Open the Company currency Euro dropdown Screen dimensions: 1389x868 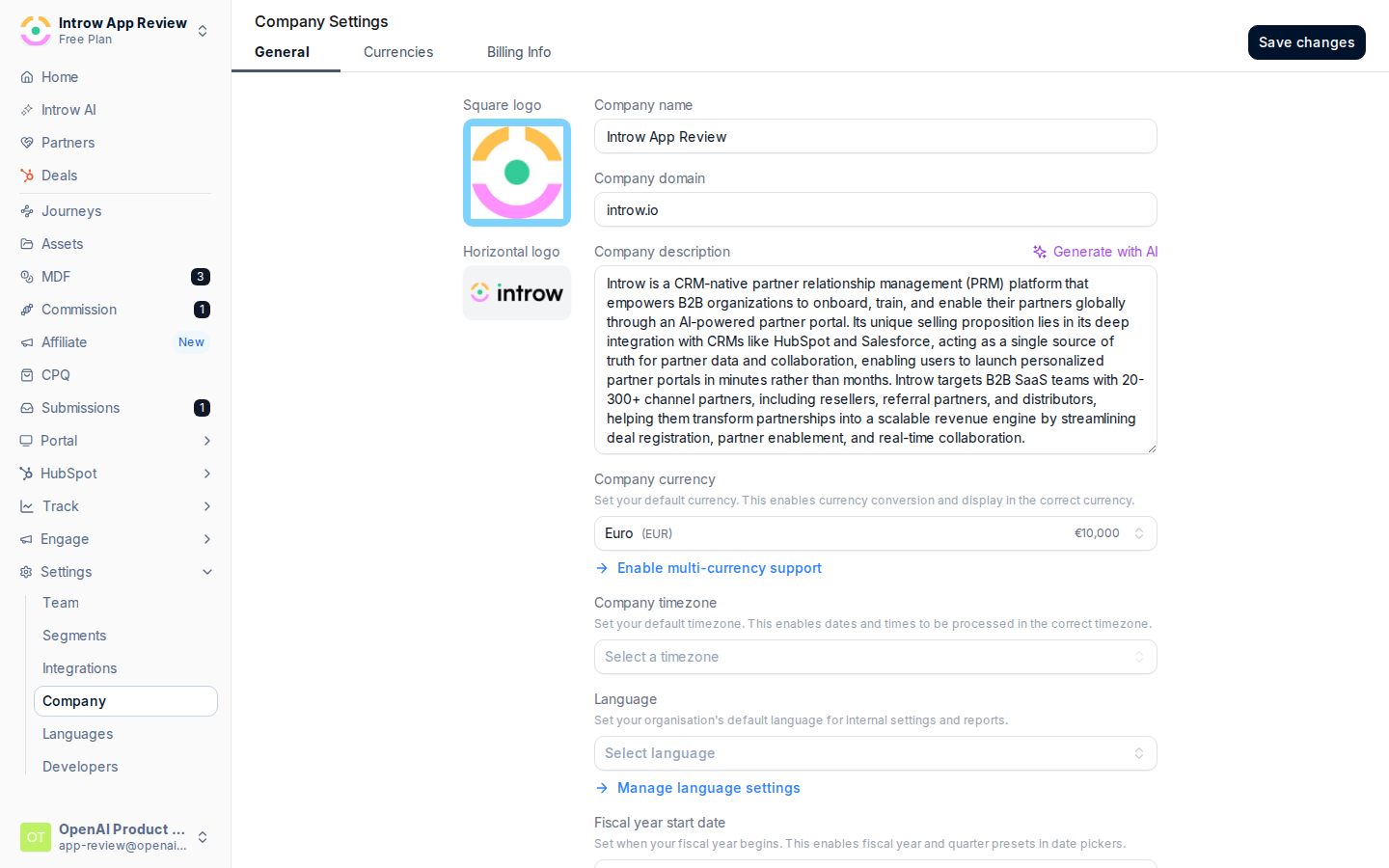(876, 533)
